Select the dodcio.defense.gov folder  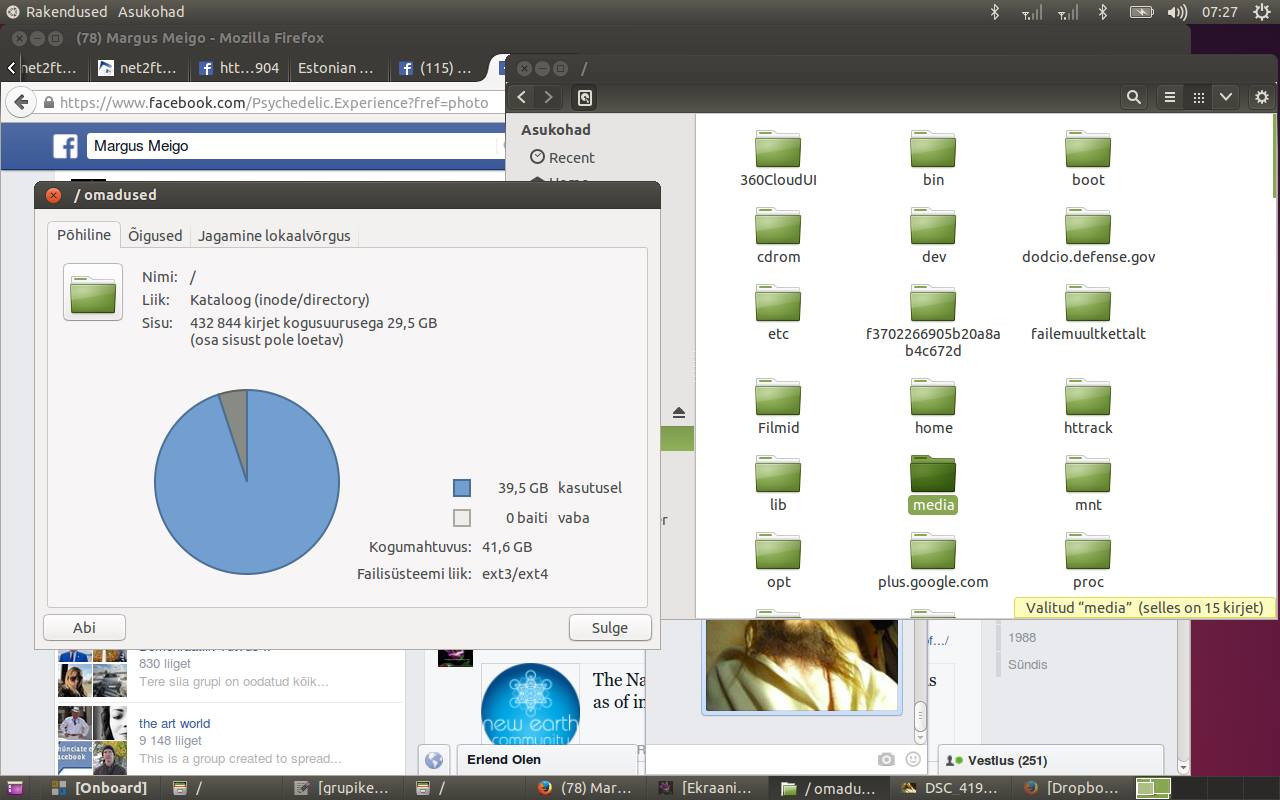tap(1088, 236)
